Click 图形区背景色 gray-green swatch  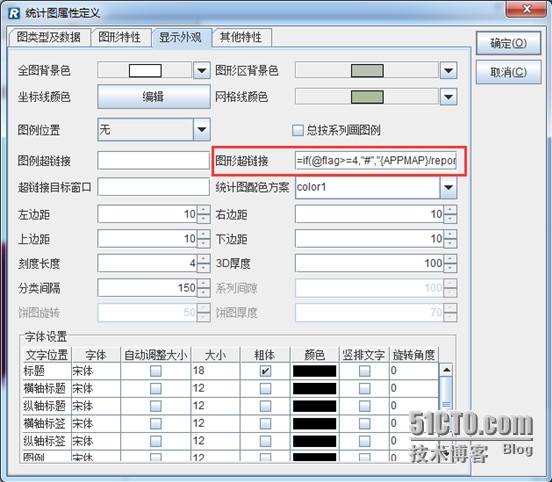click(x=368, y=70)
